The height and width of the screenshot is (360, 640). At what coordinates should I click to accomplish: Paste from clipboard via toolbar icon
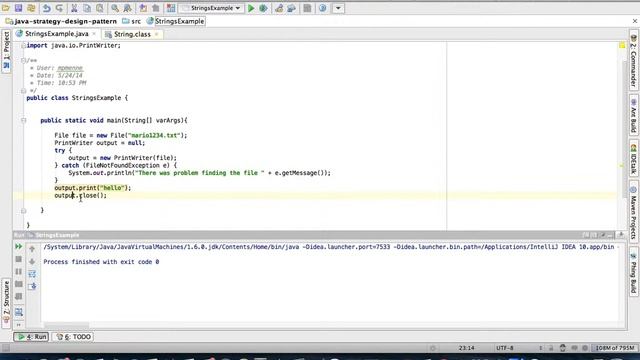click(100, 8)
